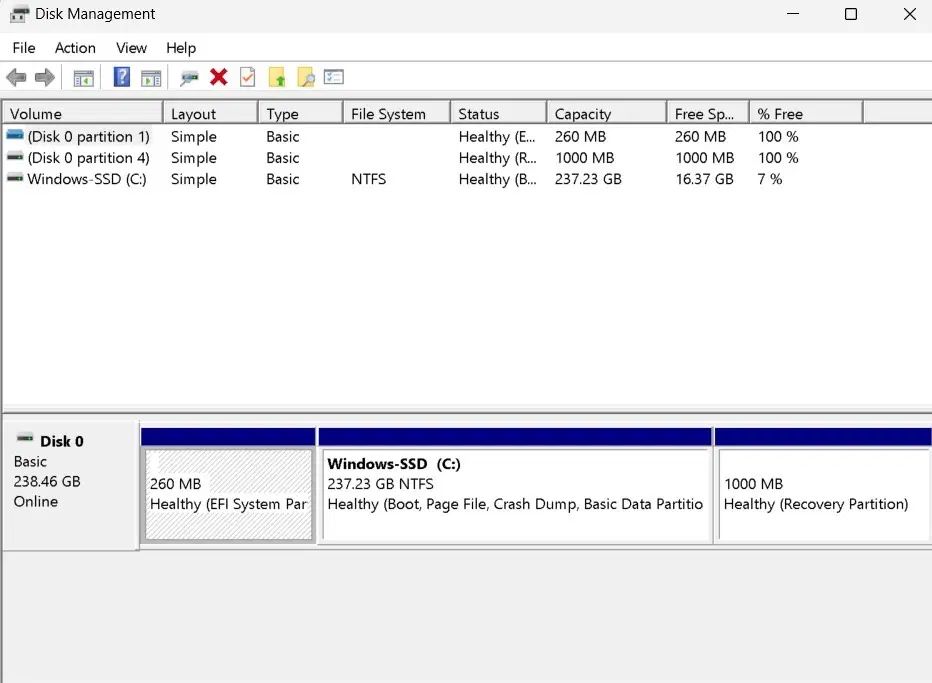This screenshot has height=683, width=932.
Task: Select the 260 MB EFI System Partition block
Action: (x=229, y=495)
